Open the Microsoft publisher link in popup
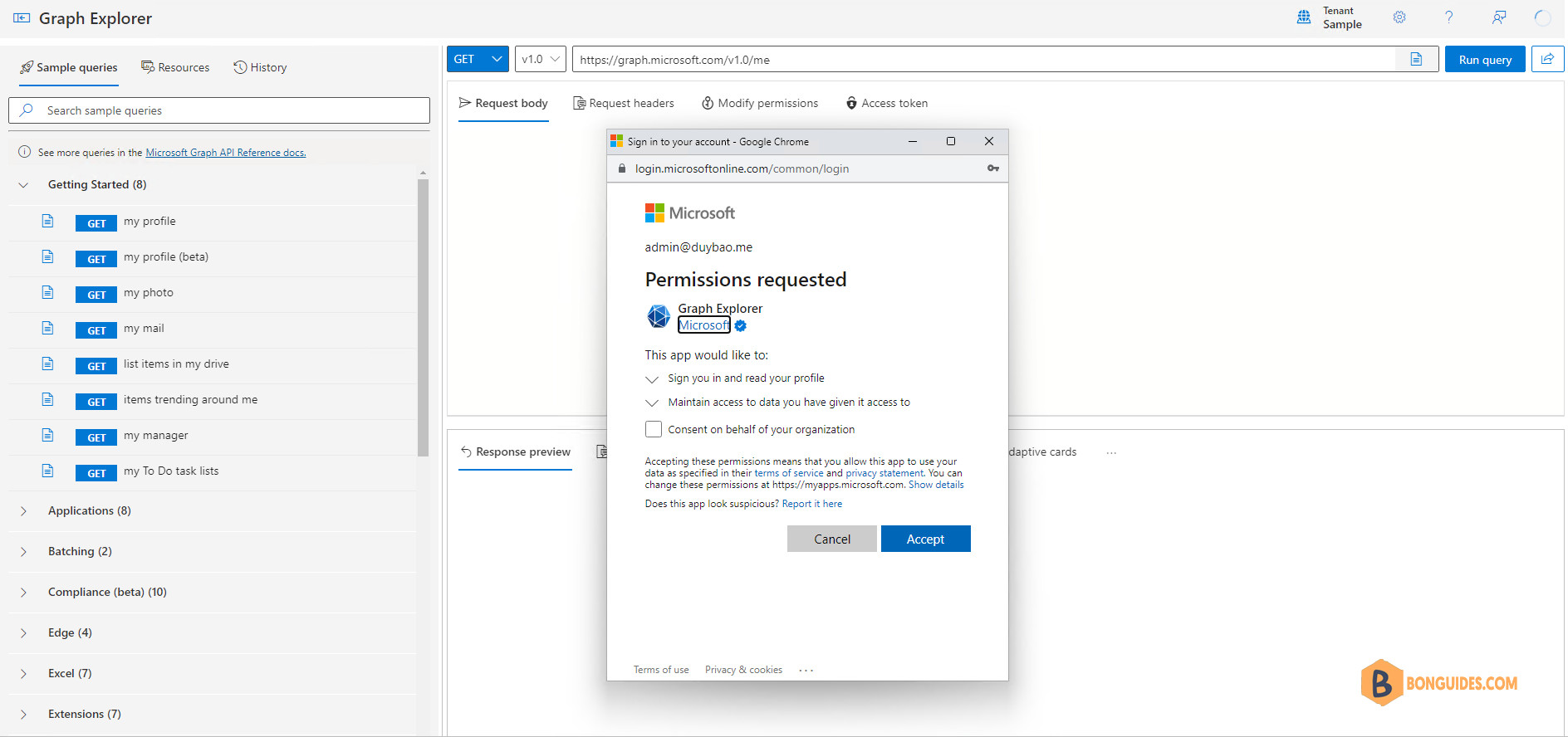Screen dimensions: 1568x737 pyautogui.click(x=703, y=325)
